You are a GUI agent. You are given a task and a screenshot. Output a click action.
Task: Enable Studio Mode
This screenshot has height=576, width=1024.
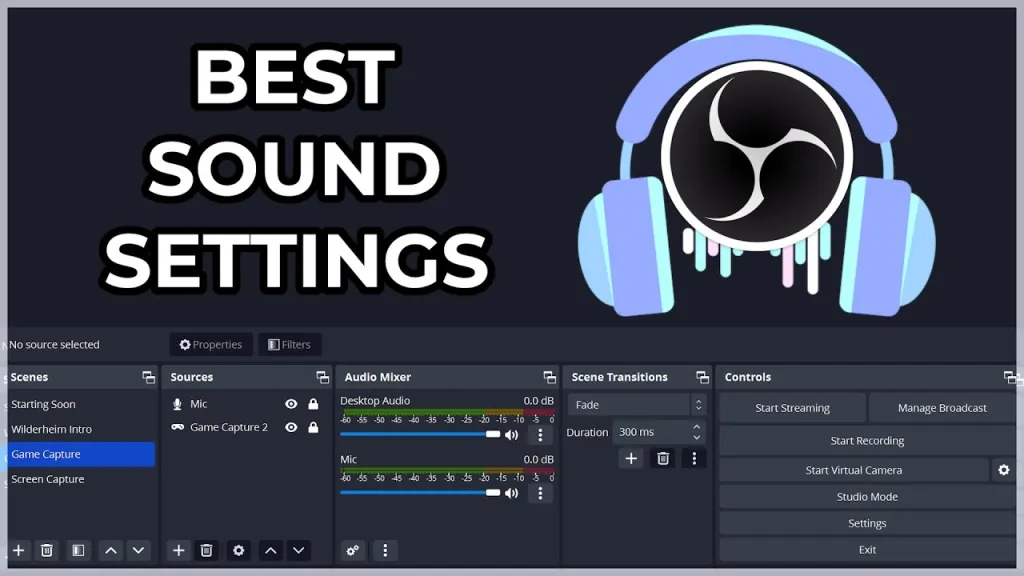click(x=867, y=497)
